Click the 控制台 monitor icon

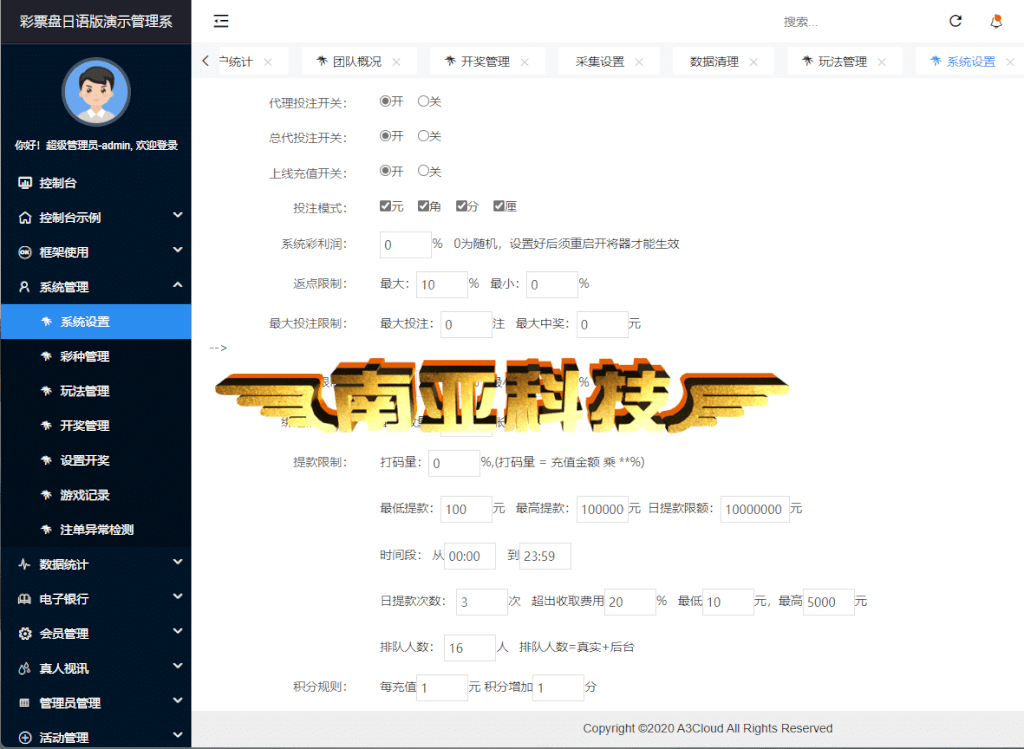point(25,183)
